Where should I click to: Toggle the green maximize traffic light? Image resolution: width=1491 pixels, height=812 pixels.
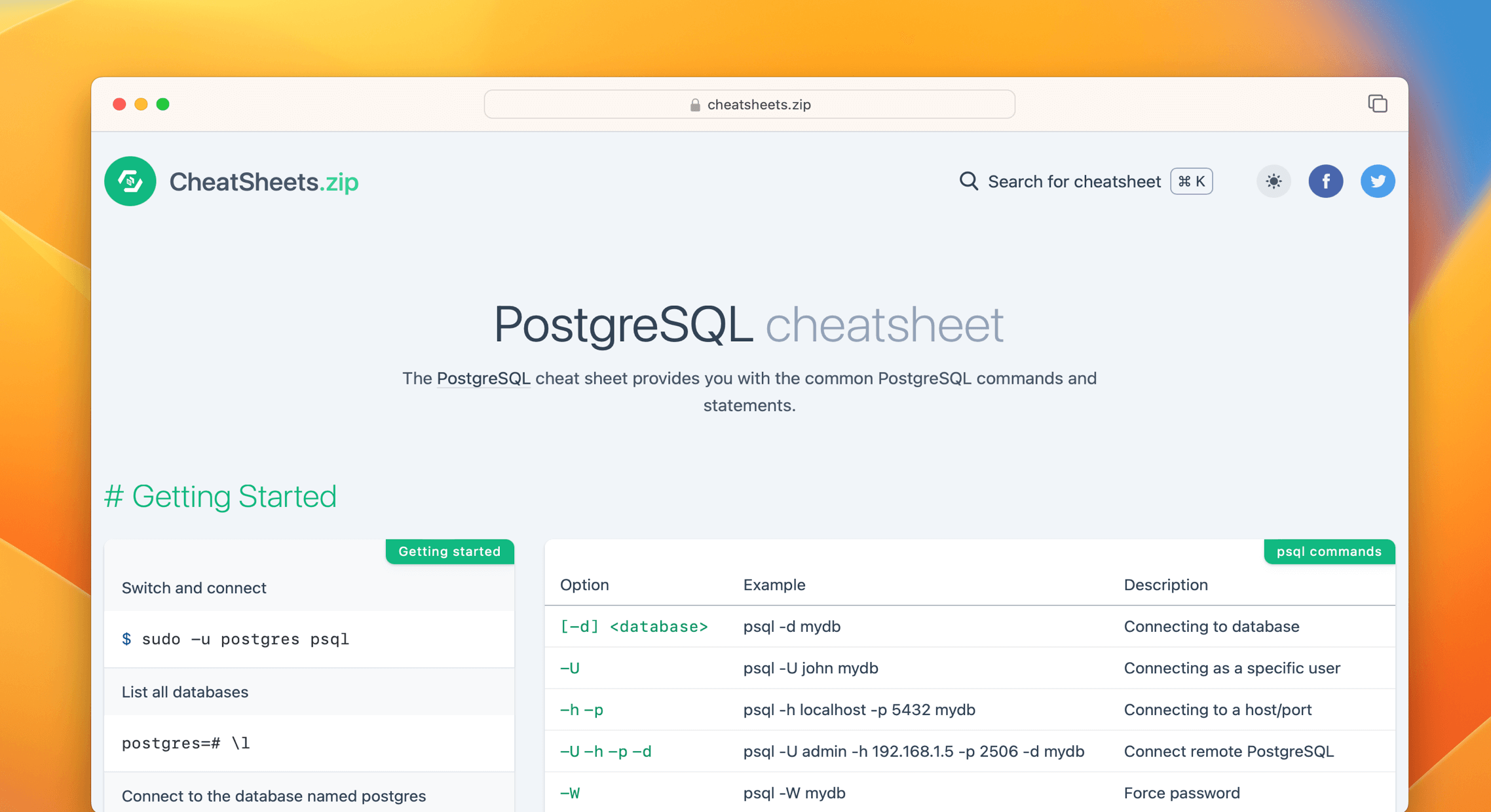tap(163, 104)
